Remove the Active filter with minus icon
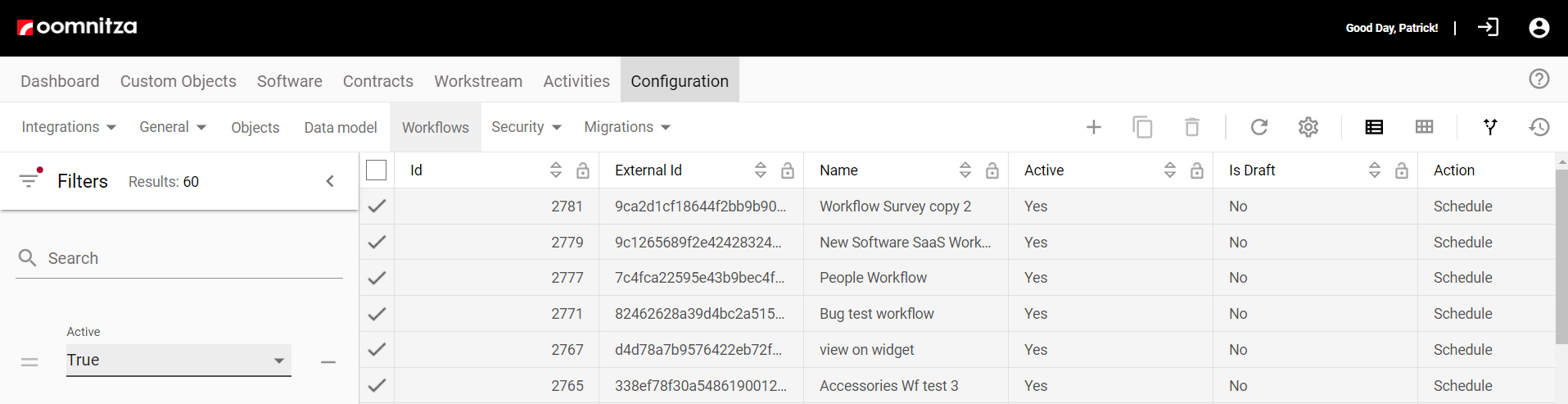 coord(328,361)
